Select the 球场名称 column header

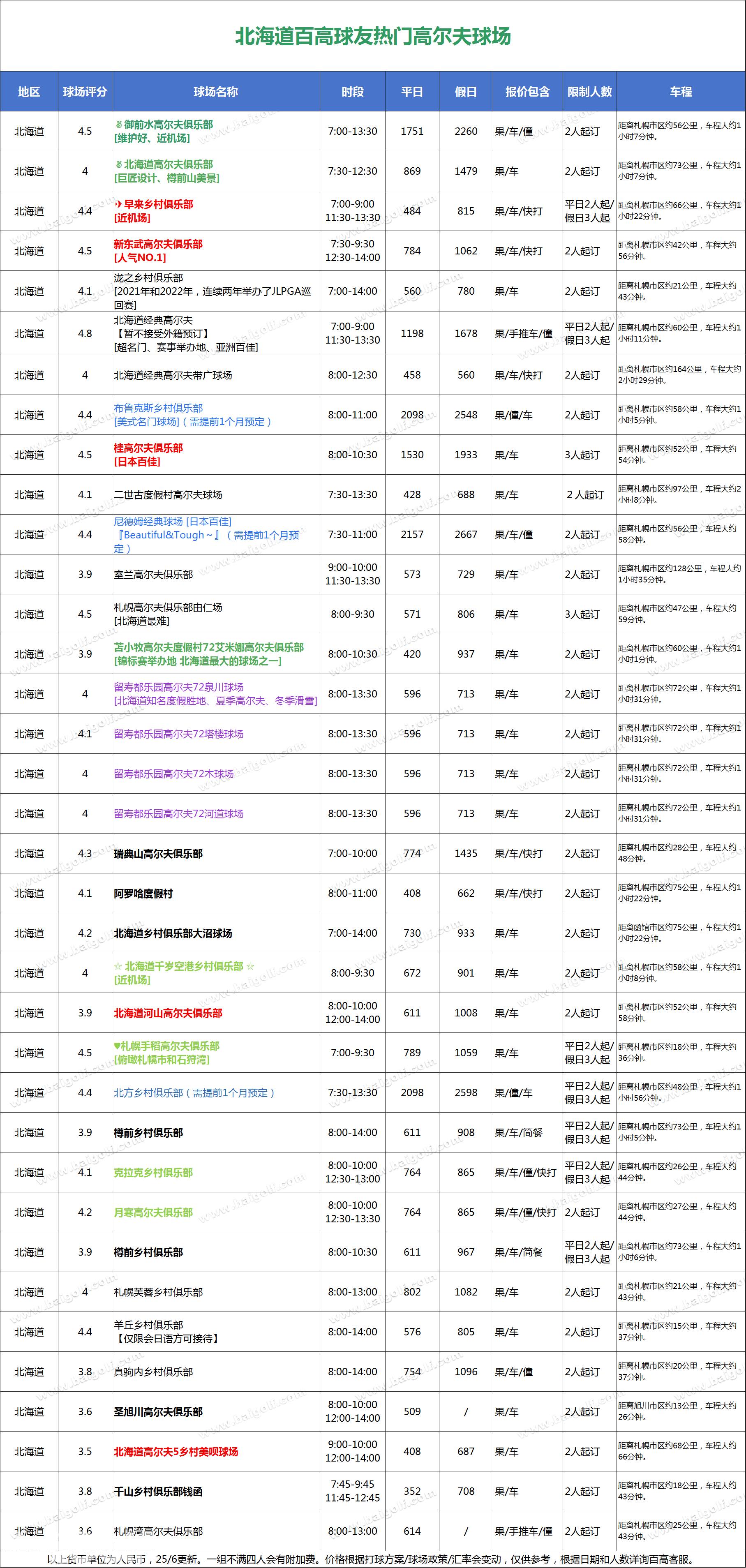(215, 92)
